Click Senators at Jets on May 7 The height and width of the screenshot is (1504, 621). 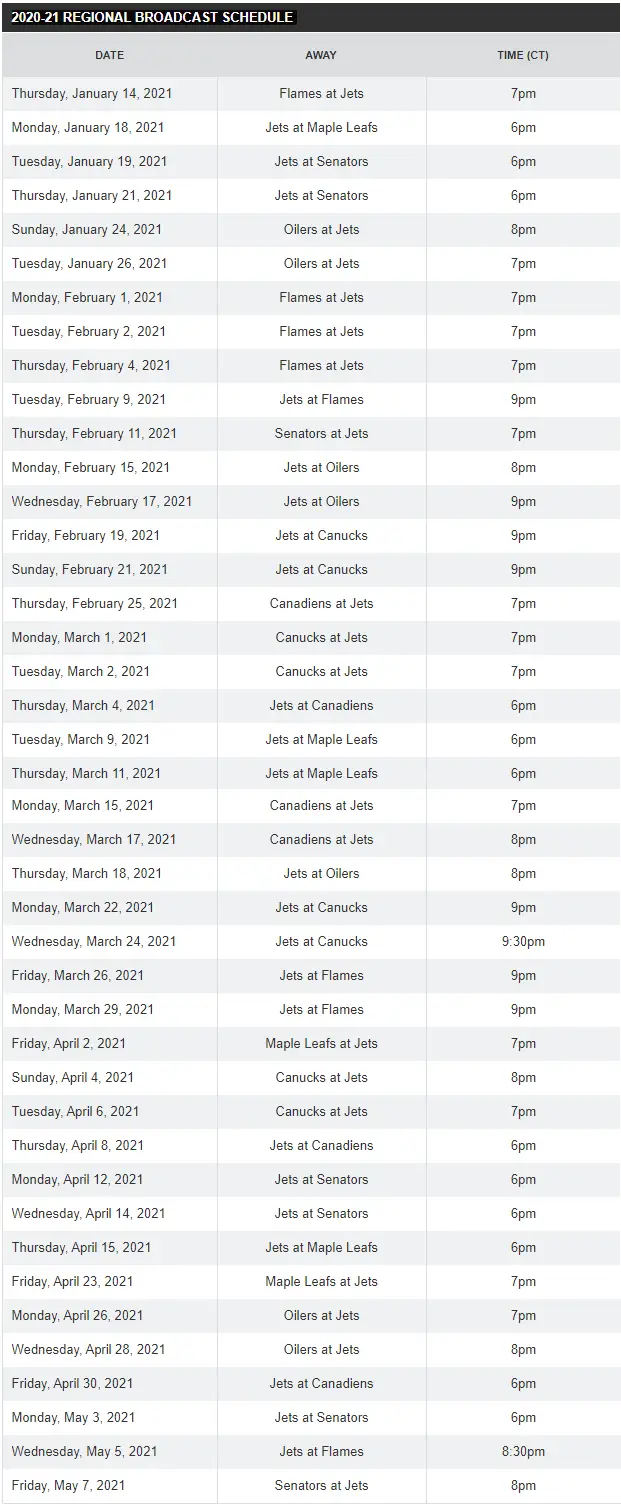click(321, 1485)
